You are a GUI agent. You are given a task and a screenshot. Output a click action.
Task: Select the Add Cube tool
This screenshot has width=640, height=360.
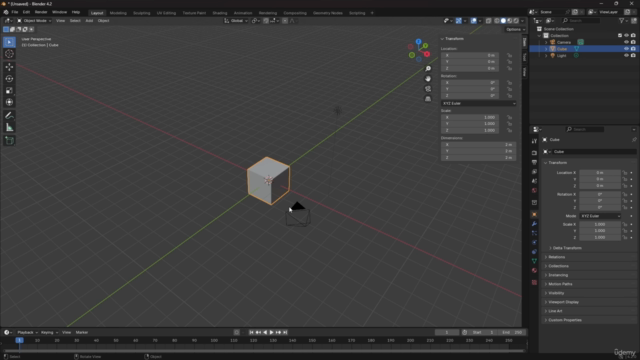[9, 141]
